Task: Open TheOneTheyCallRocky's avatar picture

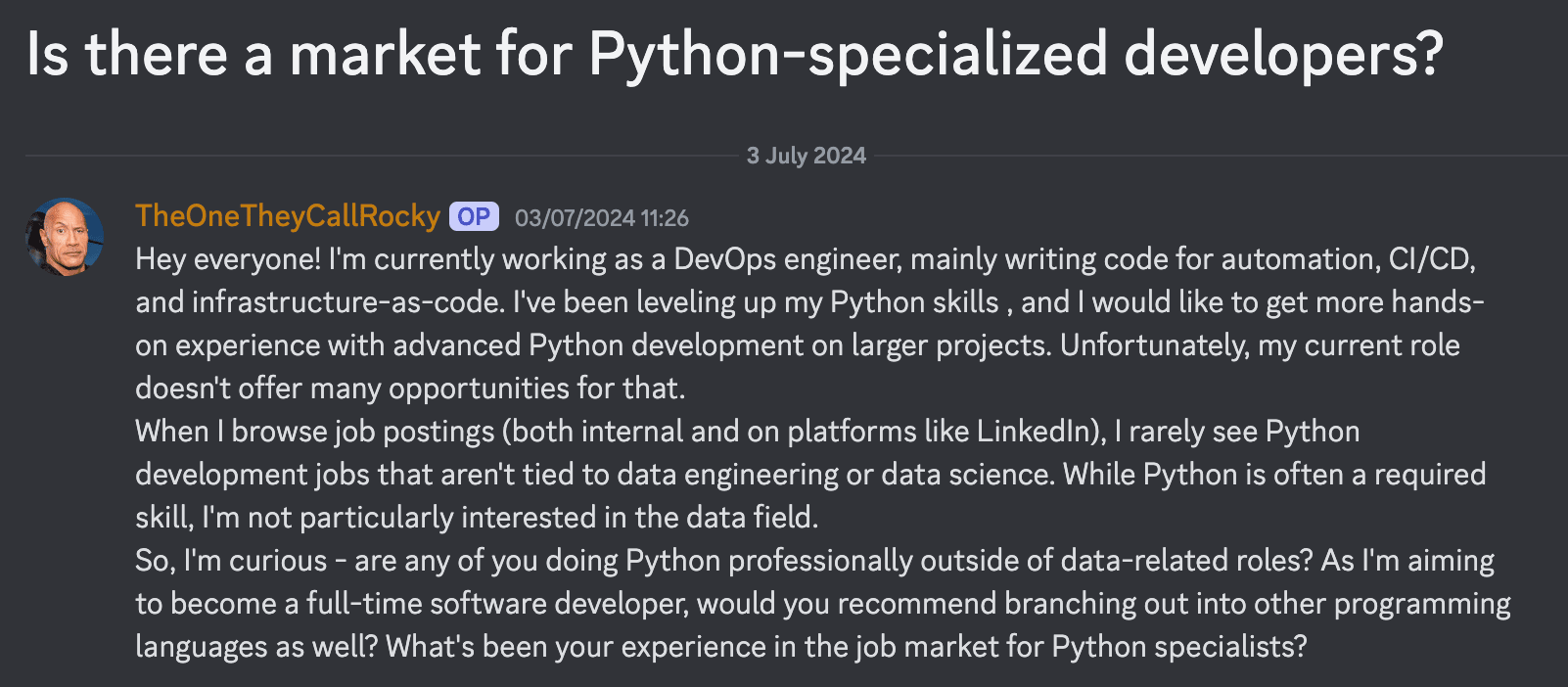Action: (65, 237)
